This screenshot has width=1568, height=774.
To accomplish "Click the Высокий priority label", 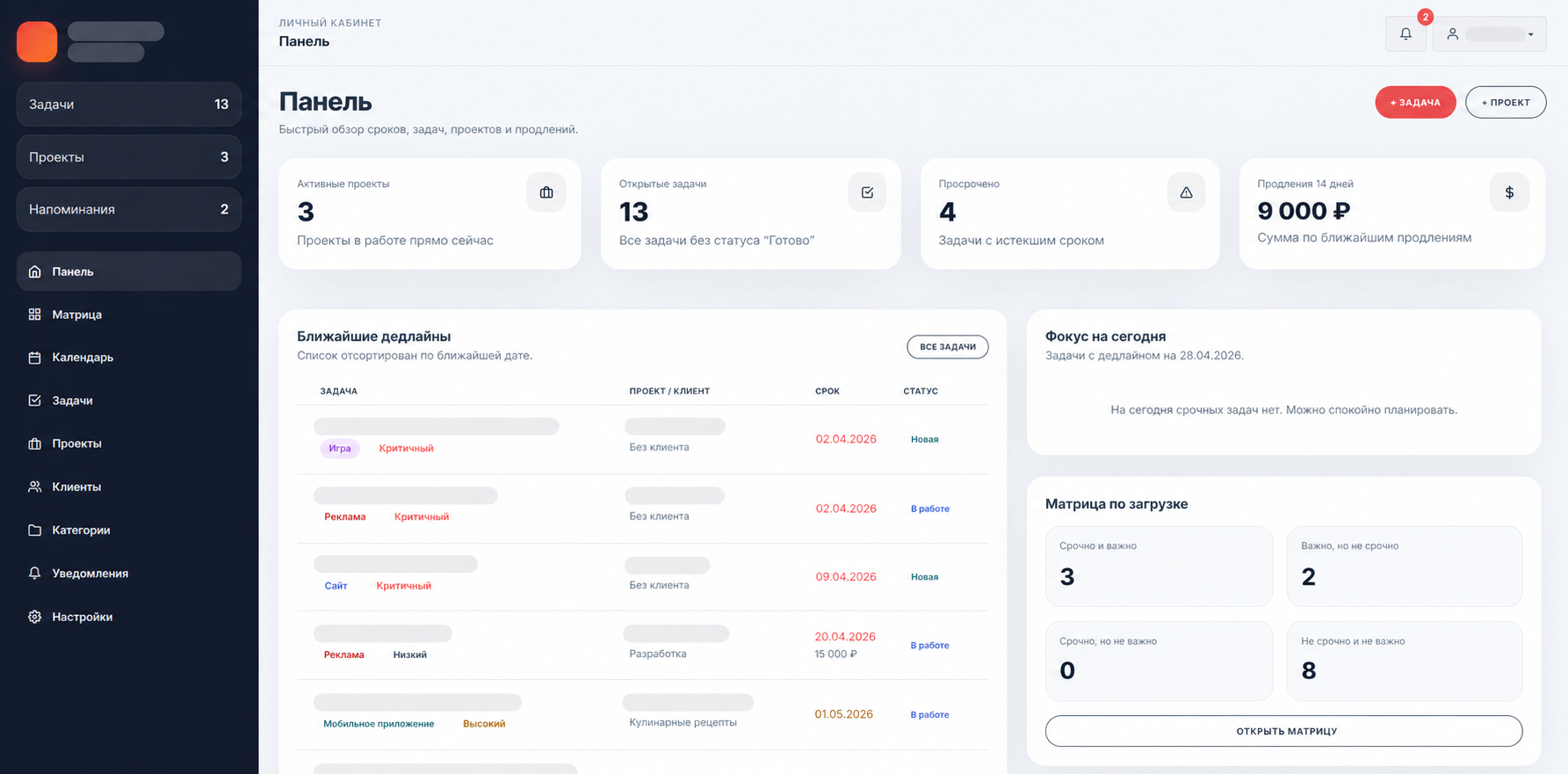I will coord(484,724).
